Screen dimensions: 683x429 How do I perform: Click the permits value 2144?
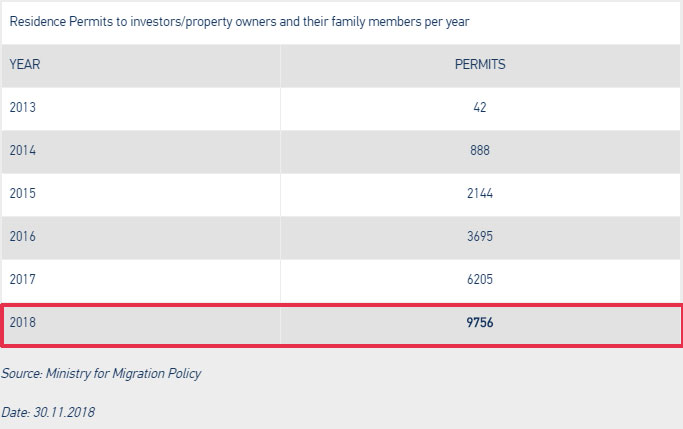(x=480, y=194)
